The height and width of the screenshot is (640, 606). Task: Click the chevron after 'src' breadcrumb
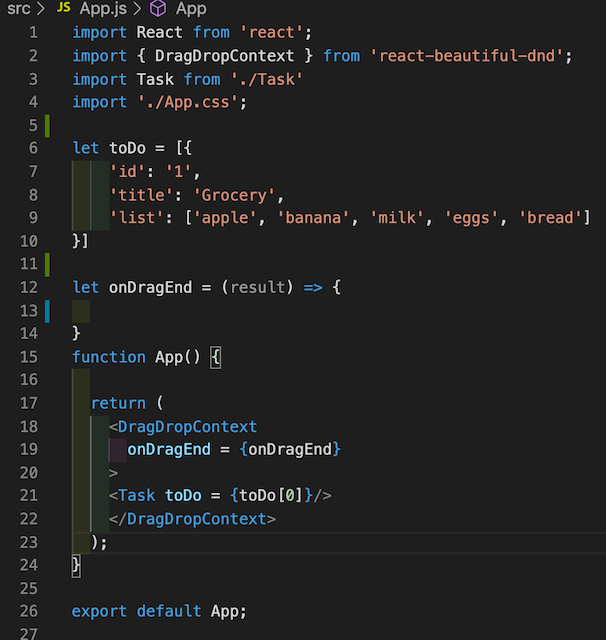click(x=41, y=9)
